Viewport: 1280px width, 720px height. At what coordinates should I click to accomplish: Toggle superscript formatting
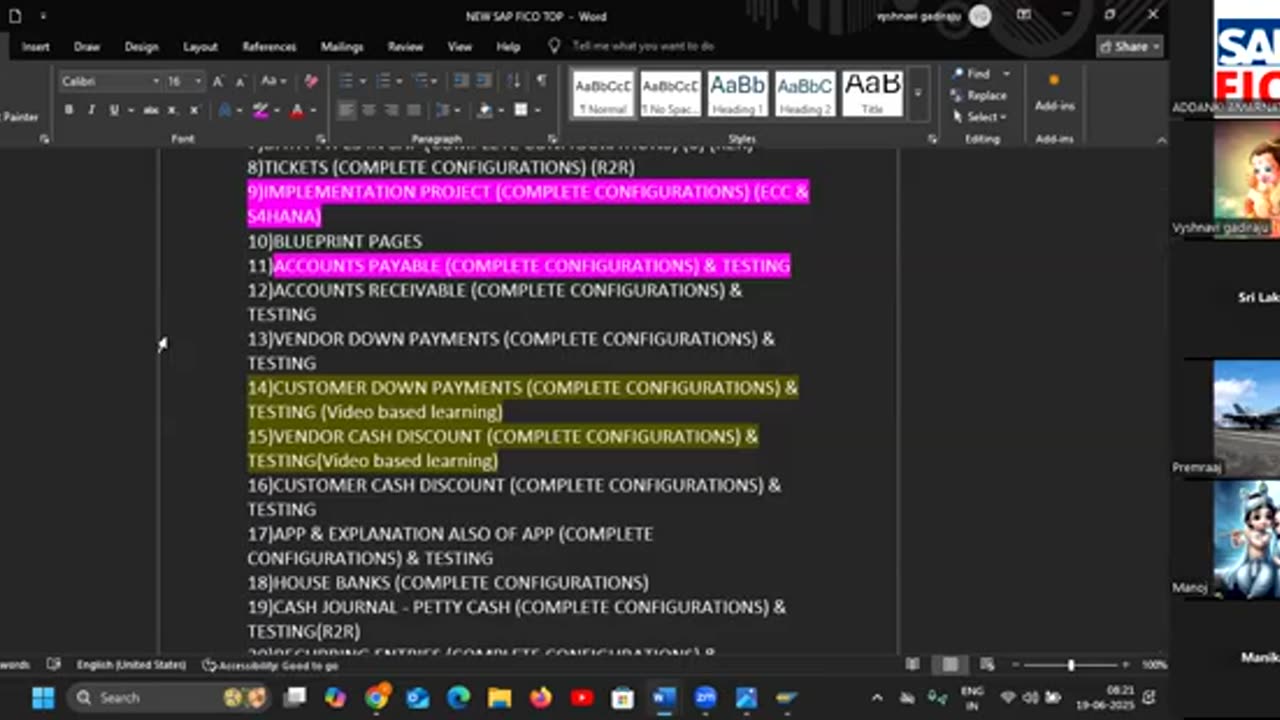click(194, 110)
